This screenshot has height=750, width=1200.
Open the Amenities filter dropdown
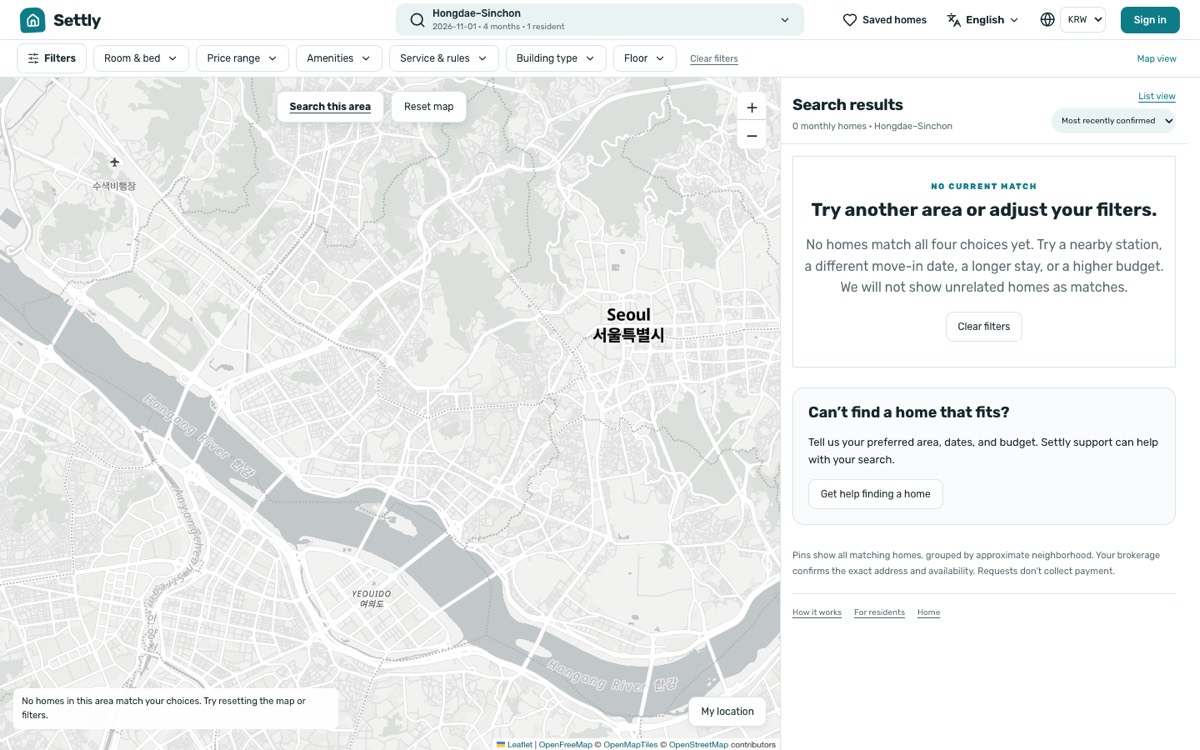pos(339,58)
